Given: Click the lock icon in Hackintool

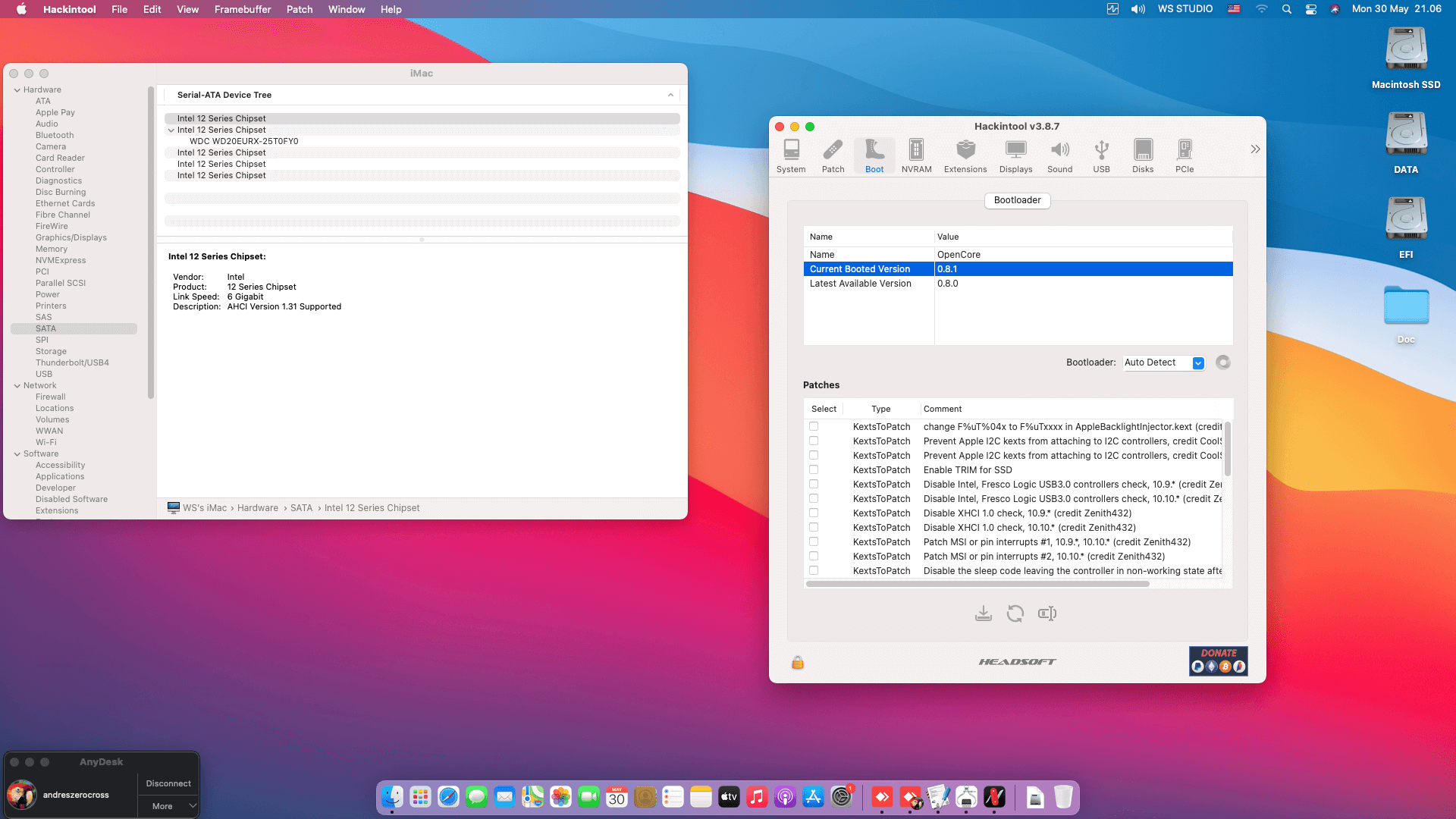Looking at the screenshot, I should [798, 663].
